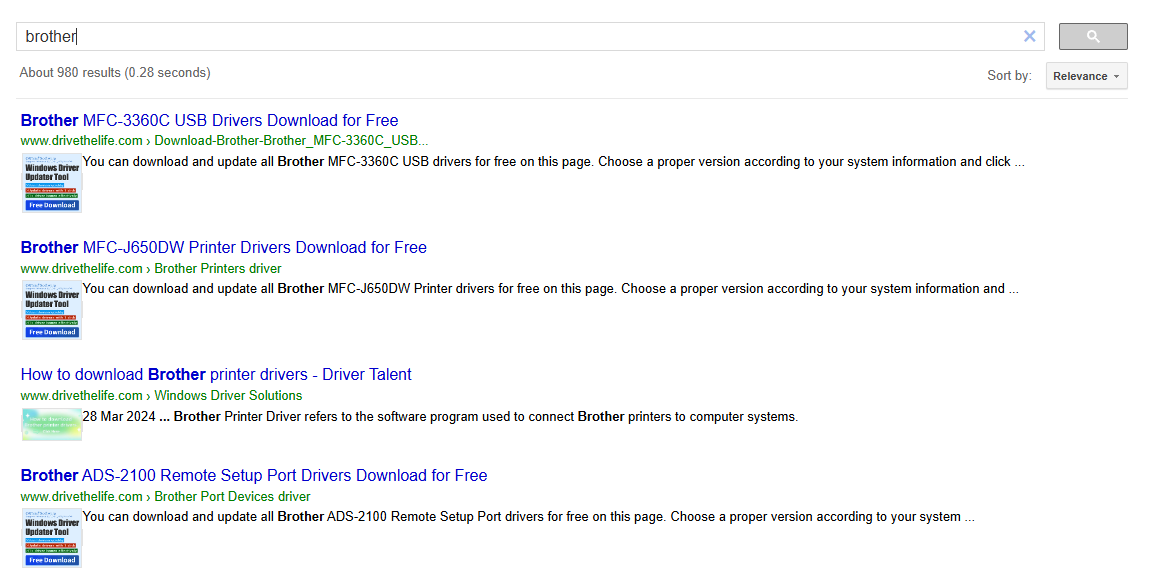This screenshot has width=1149, height=586.
Task: Click ADS-2100 Remote Setup Port description snippet
Action: 528,517
